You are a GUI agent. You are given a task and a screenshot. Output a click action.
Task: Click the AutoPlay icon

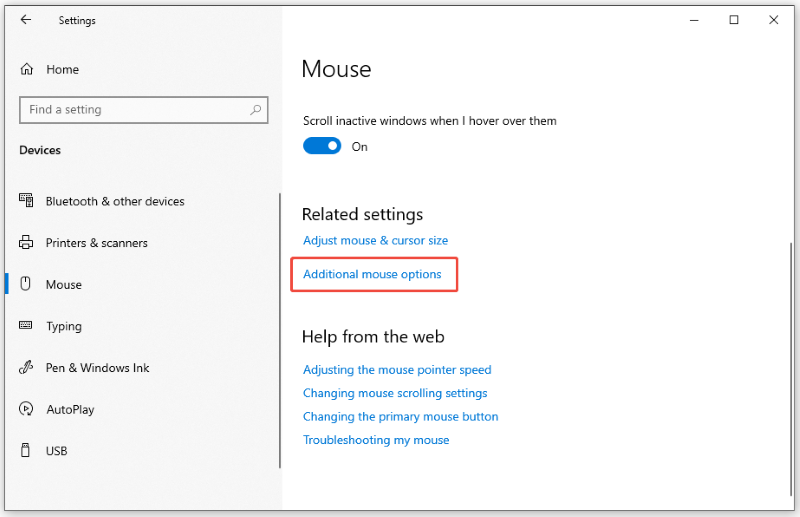[x=26, y=409]
